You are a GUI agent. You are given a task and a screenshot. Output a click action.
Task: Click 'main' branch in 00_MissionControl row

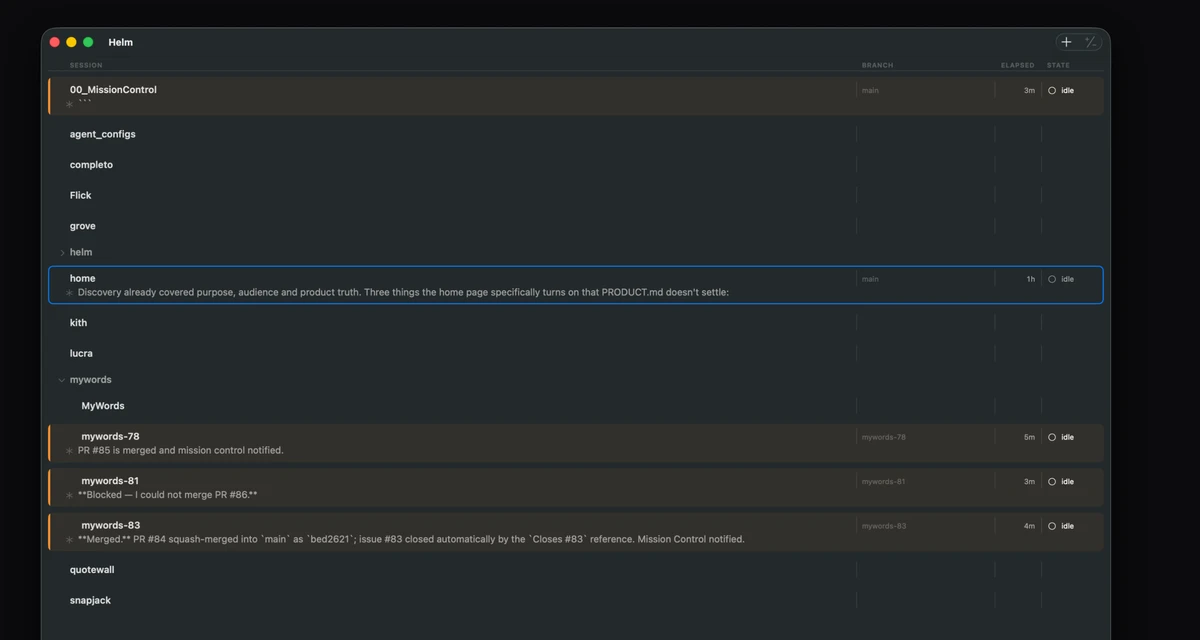870,90
